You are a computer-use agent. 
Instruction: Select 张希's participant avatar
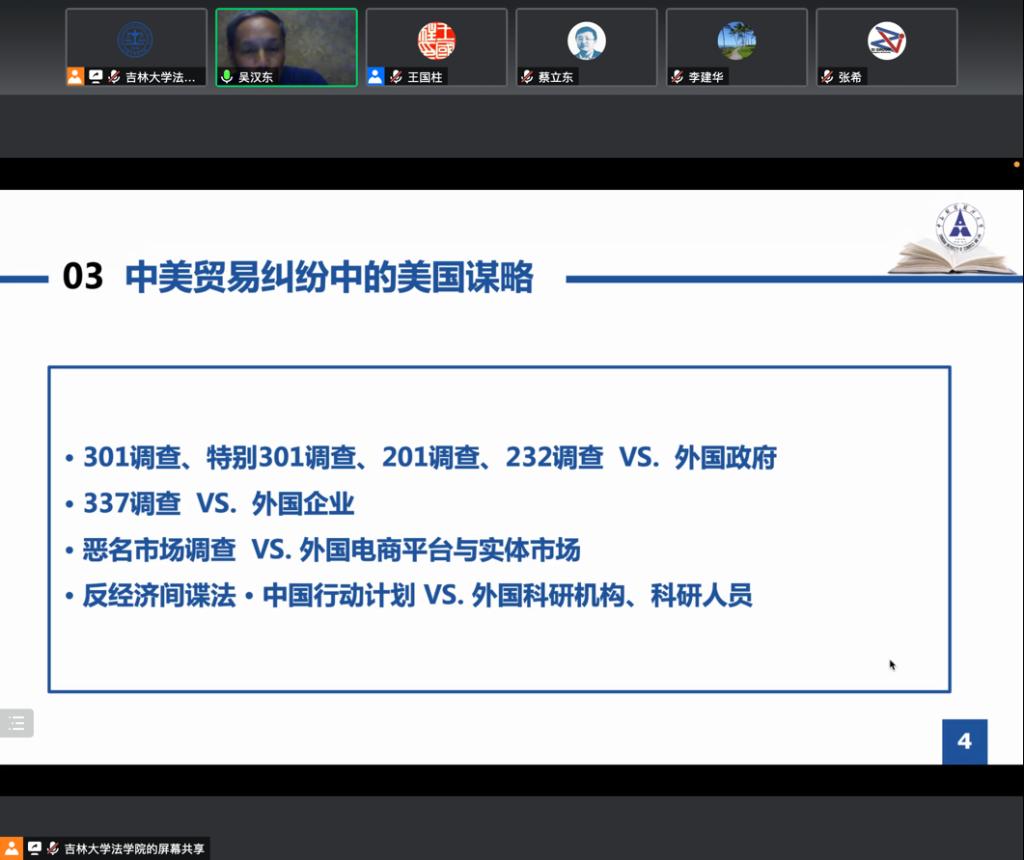click(886, 41)
